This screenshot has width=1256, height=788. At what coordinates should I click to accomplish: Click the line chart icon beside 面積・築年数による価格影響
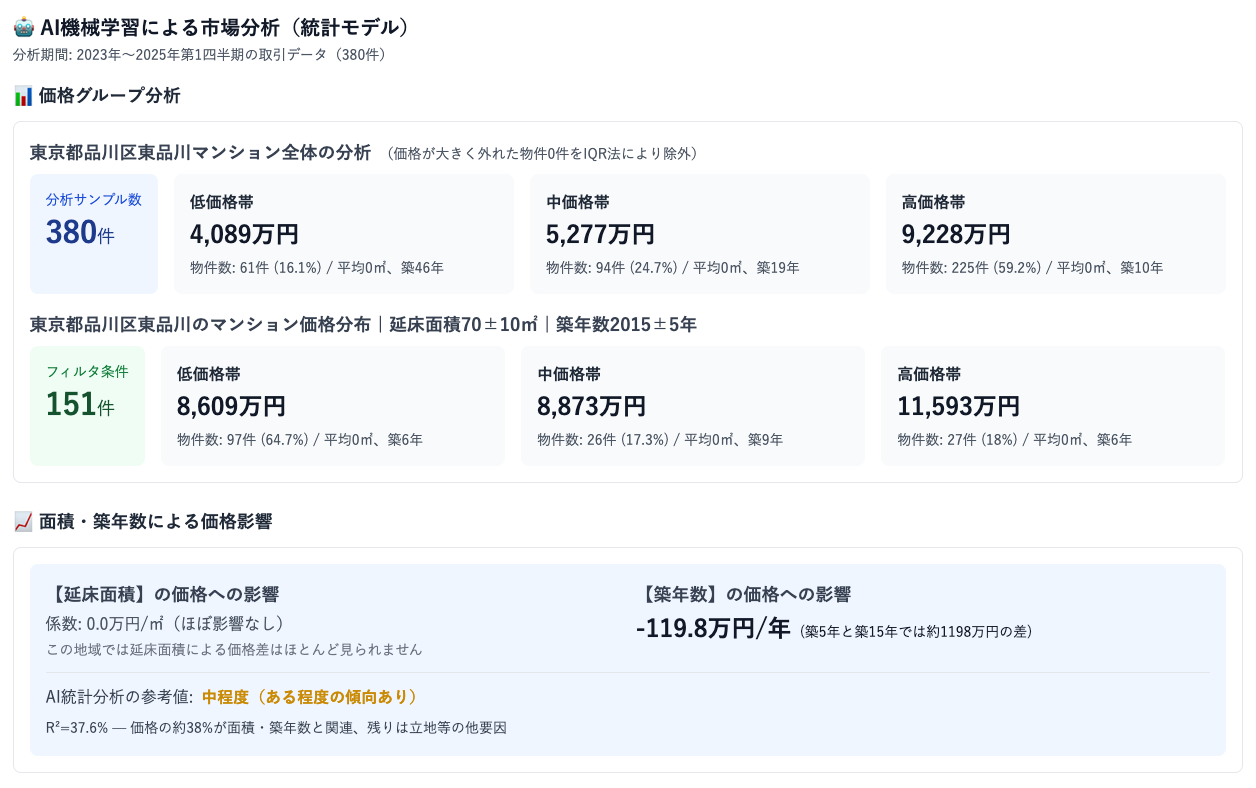click(24, 521)
